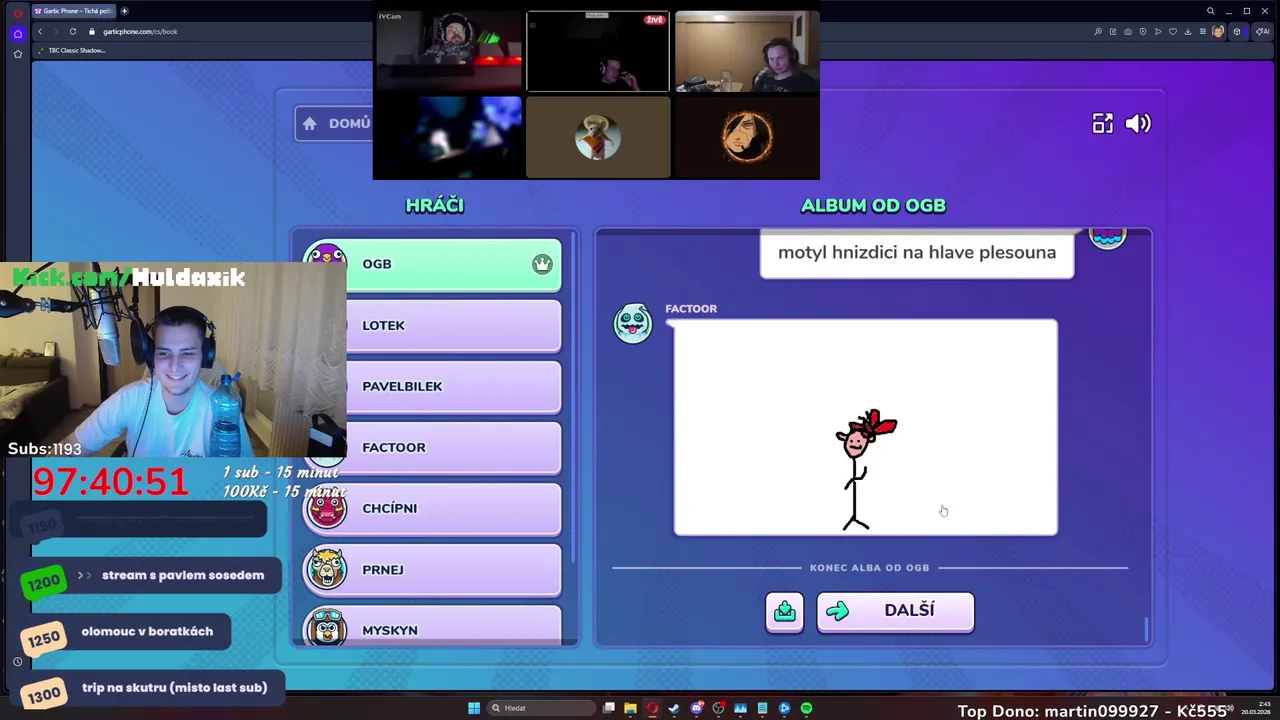Open the TBC Classic Shadow bookmark

[72, 50]
